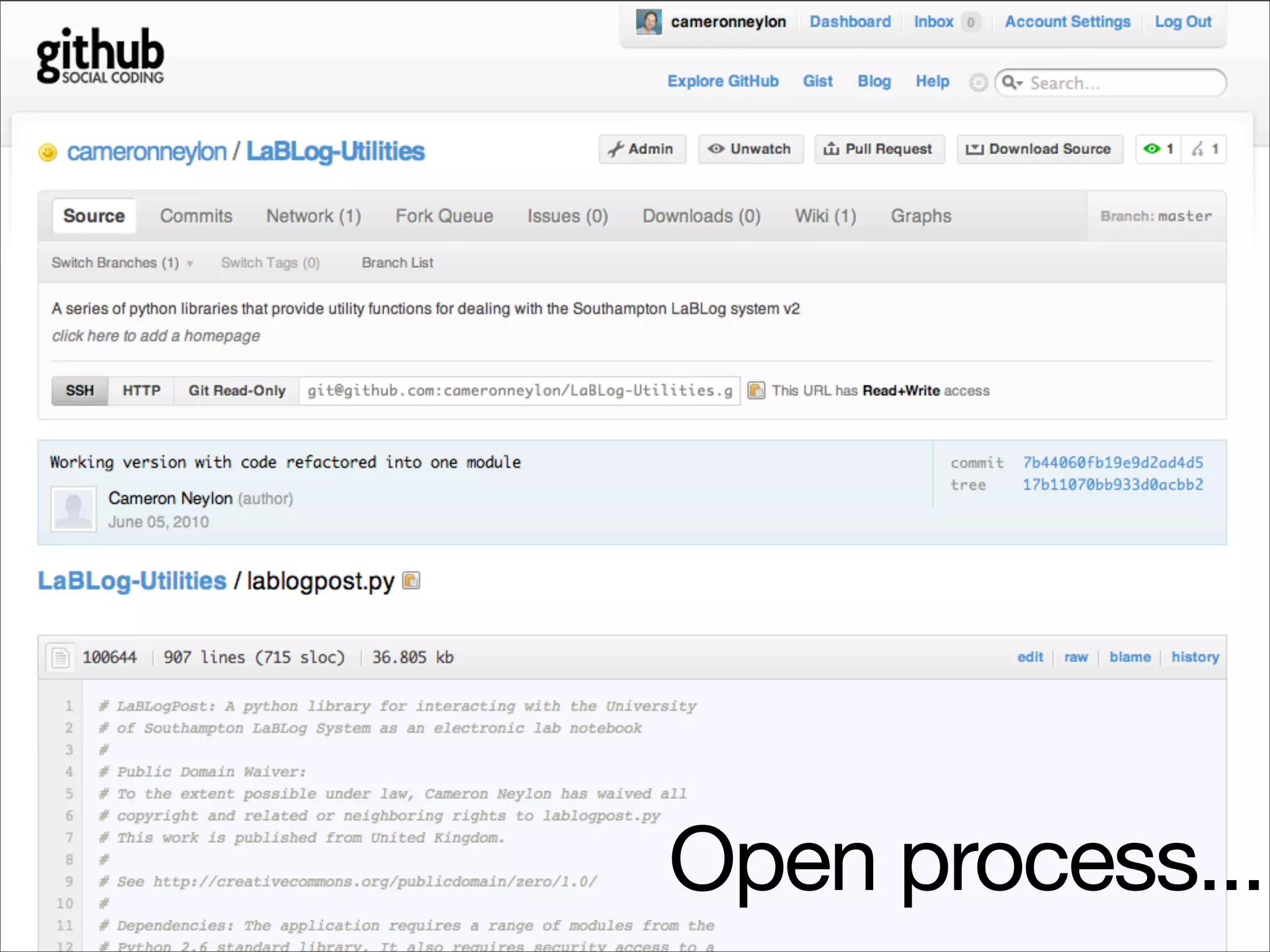
Task: Click the gear icon beside the search box
Action: [x=978, y=82]
